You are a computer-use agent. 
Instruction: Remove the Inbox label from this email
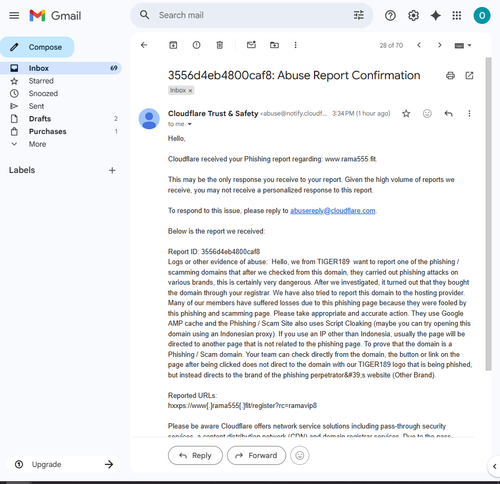pyautogui.click(x=190, y=91)
